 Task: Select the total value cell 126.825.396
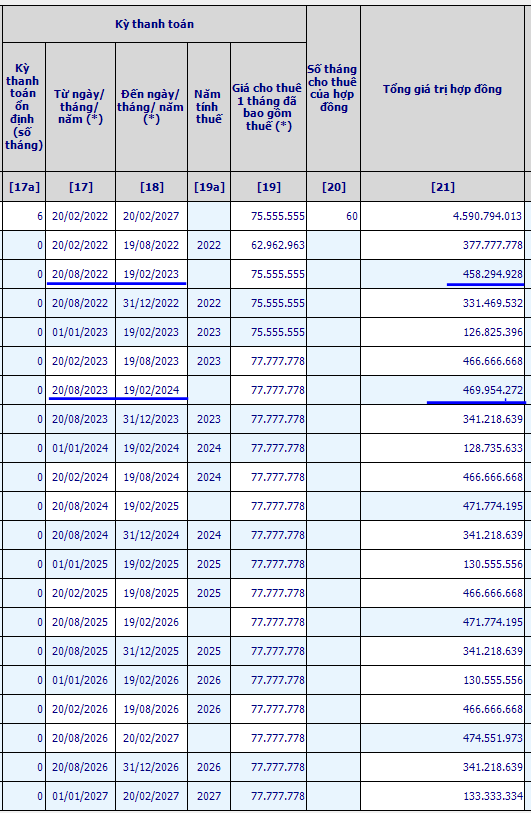pos(442,332)
